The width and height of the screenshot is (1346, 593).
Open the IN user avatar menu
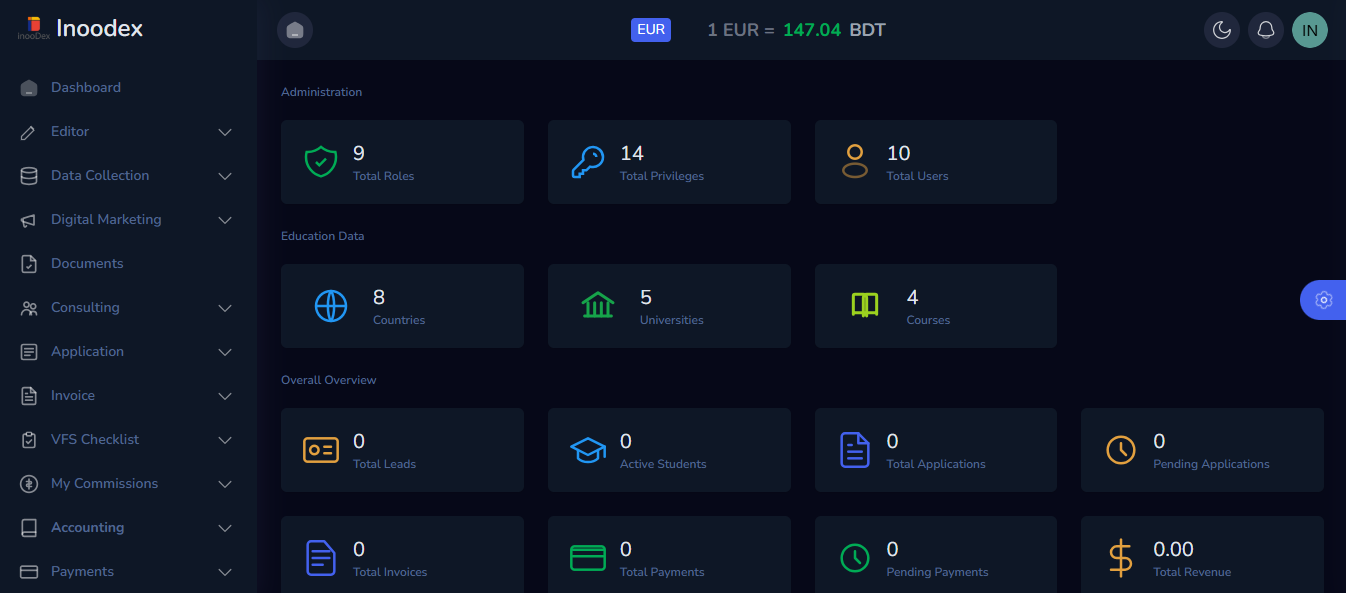click(1309, 30)
